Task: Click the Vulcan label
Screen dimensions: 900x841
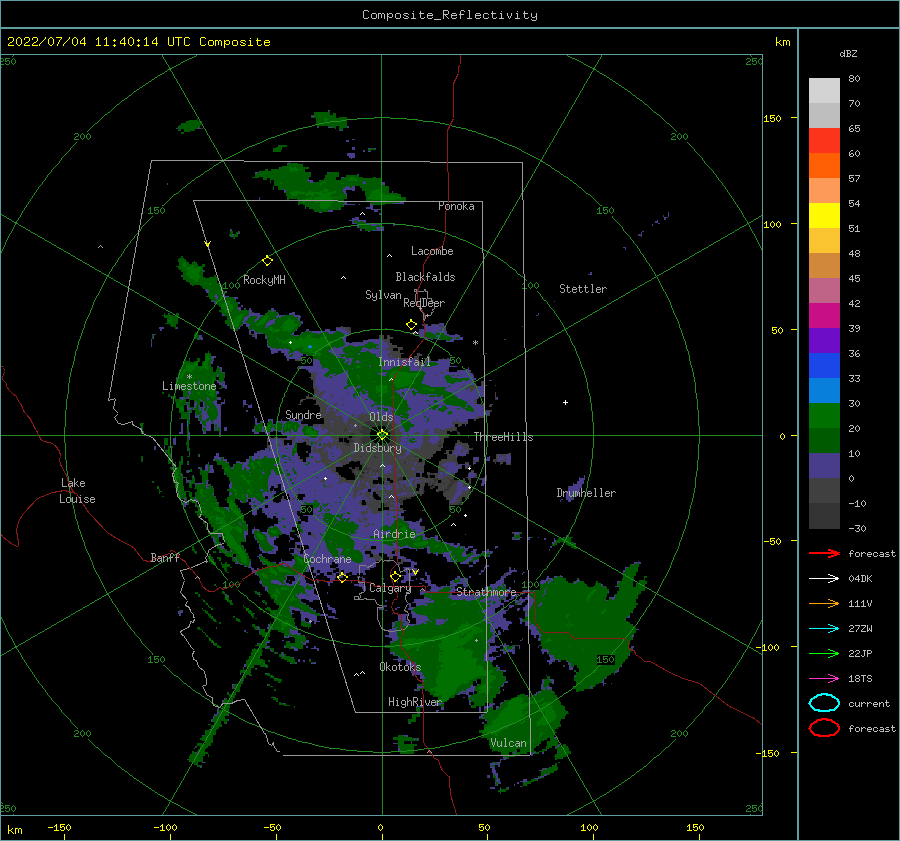Action: (x=509, y=743)
